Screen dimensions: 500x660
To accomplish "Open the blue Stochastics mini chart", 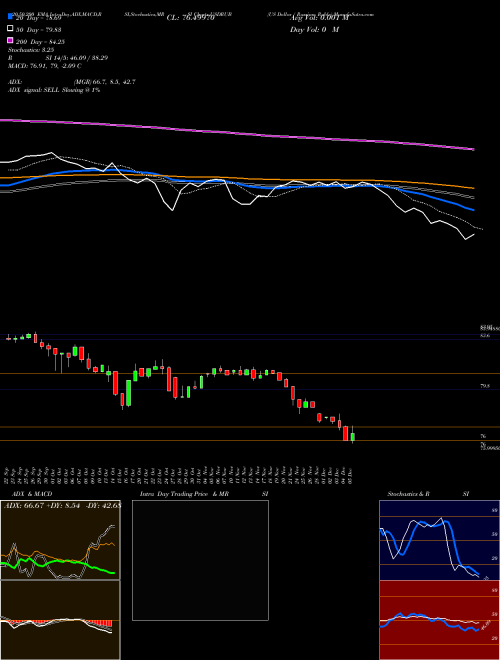I will pyautogui.click(x=439, y=540).
